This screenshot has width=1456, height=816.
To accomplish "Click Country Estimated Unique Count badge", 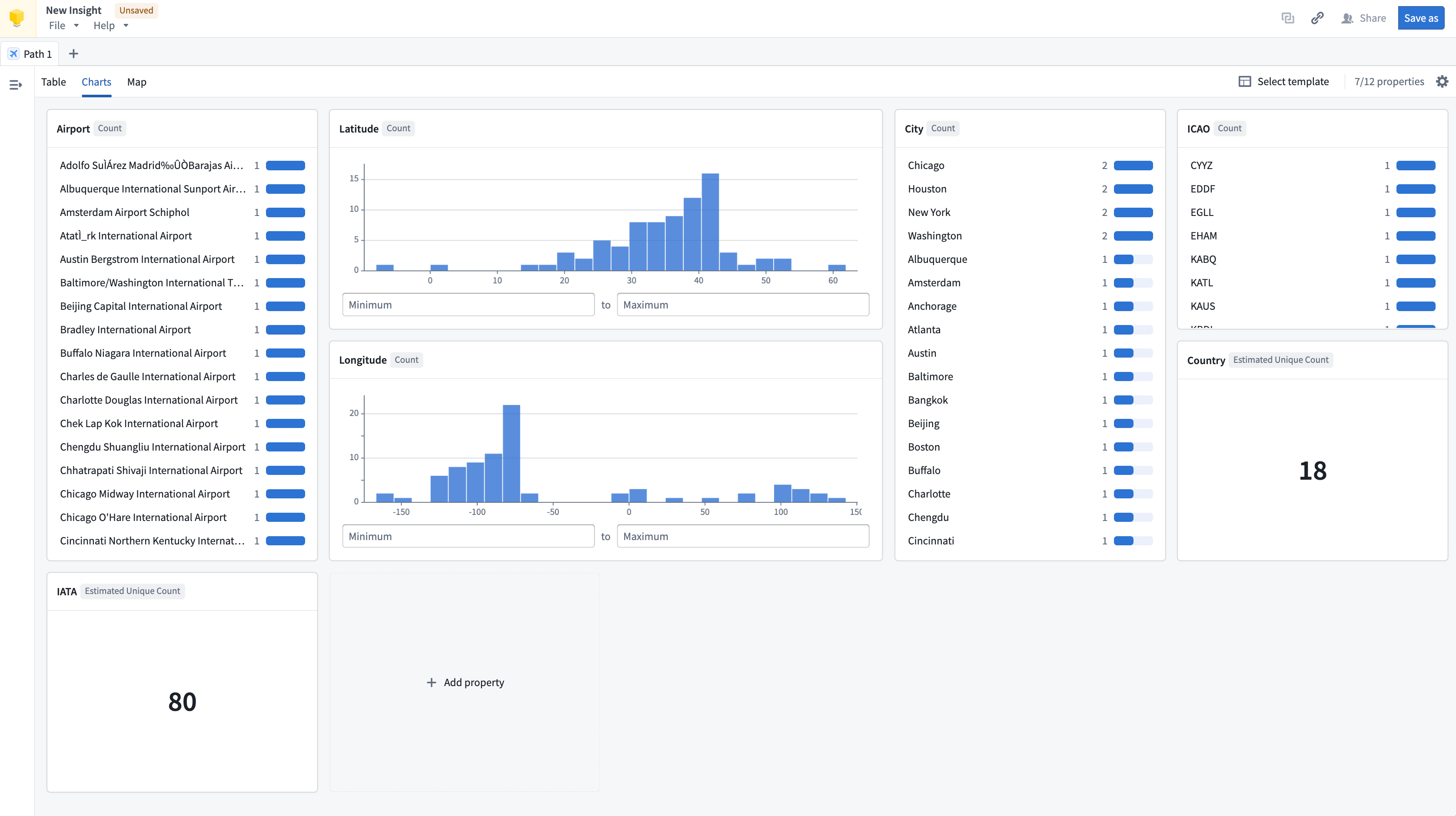I will tap(1281, 360).
